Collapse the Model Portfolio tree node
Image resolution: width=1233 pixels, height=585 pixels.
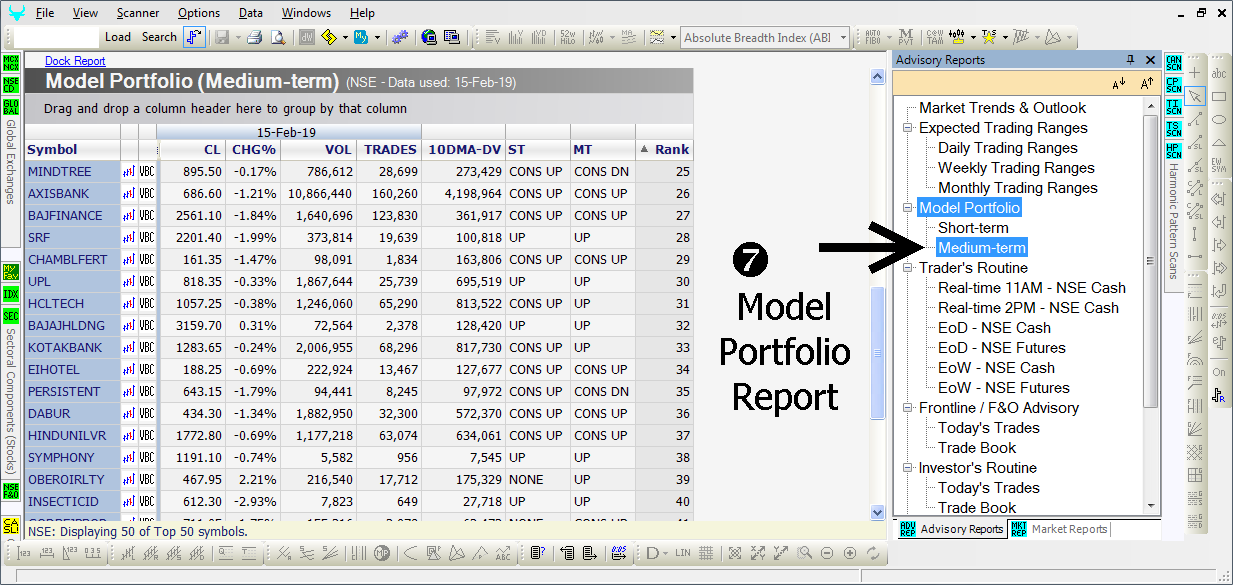908,208
